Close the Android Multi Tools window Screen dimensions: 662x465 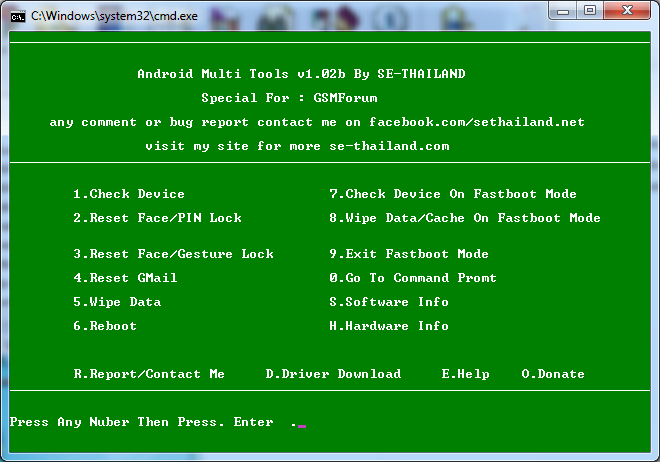click(629, 11)
